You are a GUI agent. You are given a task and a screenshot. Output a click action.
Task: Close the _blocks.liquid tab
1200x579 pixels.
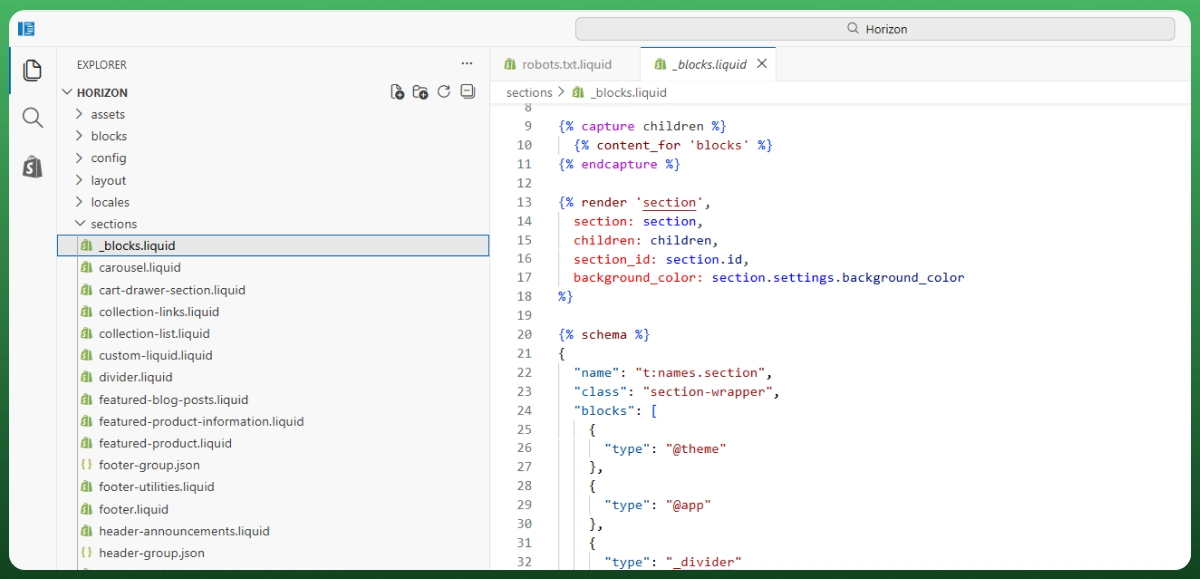pyautogui.click(x=762, y=63)
